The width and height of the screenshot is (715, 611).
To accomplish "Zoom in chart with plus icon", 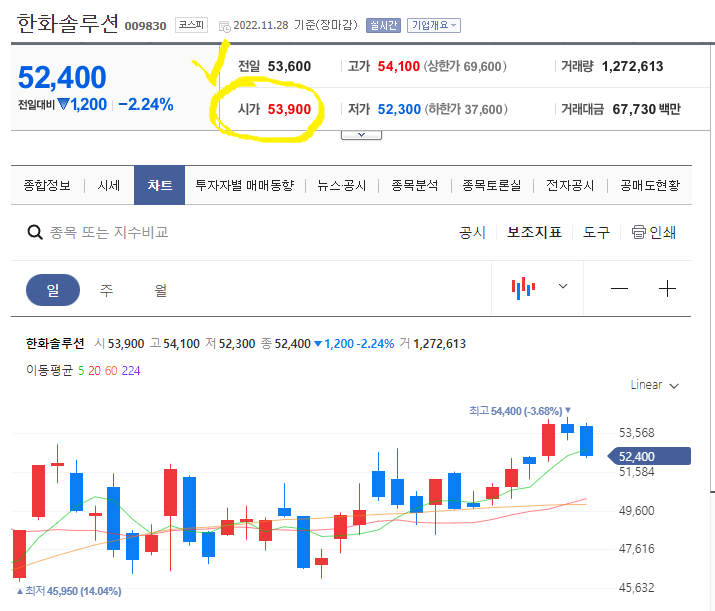I will [667, 289].
